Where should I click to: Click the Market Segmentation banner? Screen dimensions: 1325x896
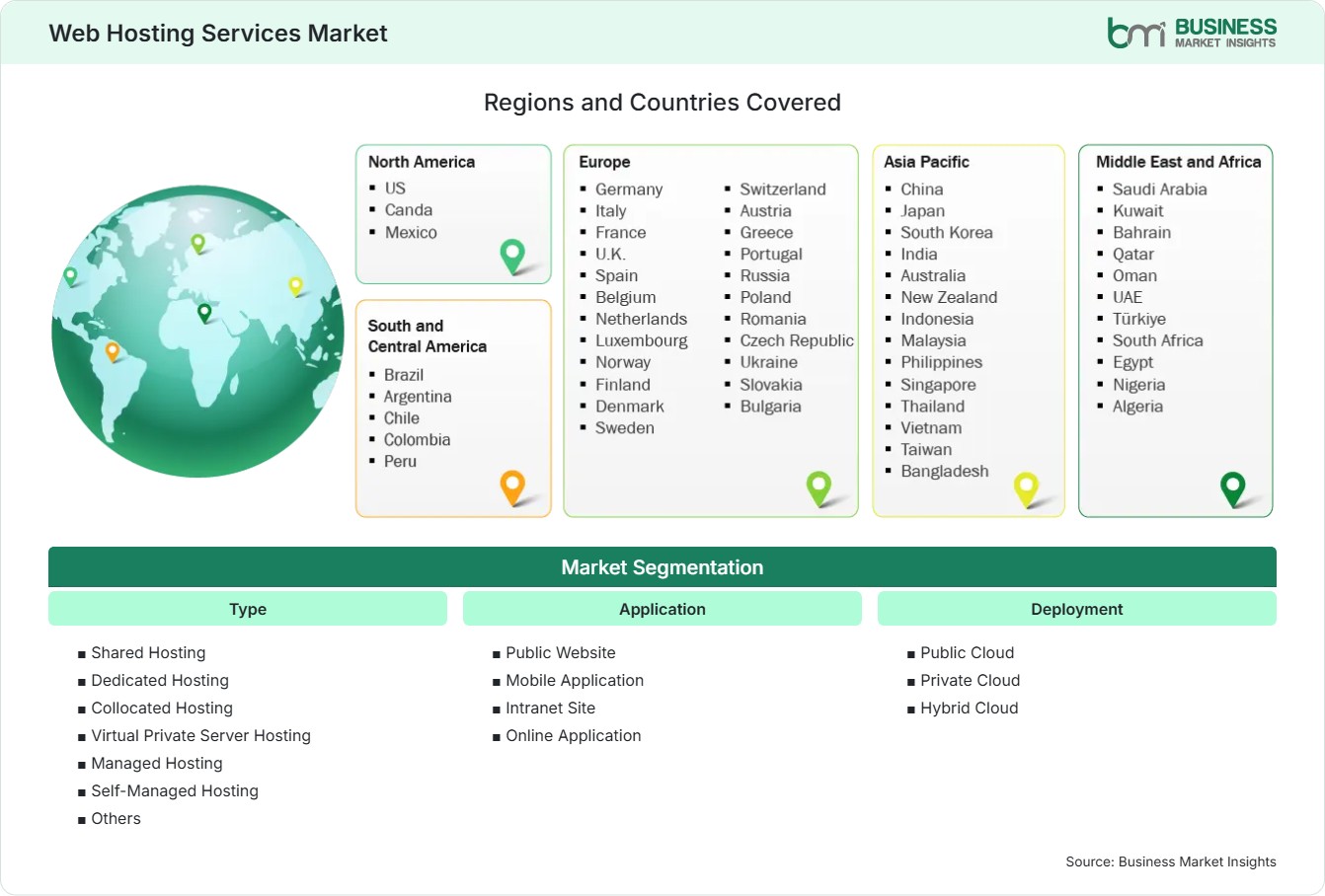tap(662, 567)
